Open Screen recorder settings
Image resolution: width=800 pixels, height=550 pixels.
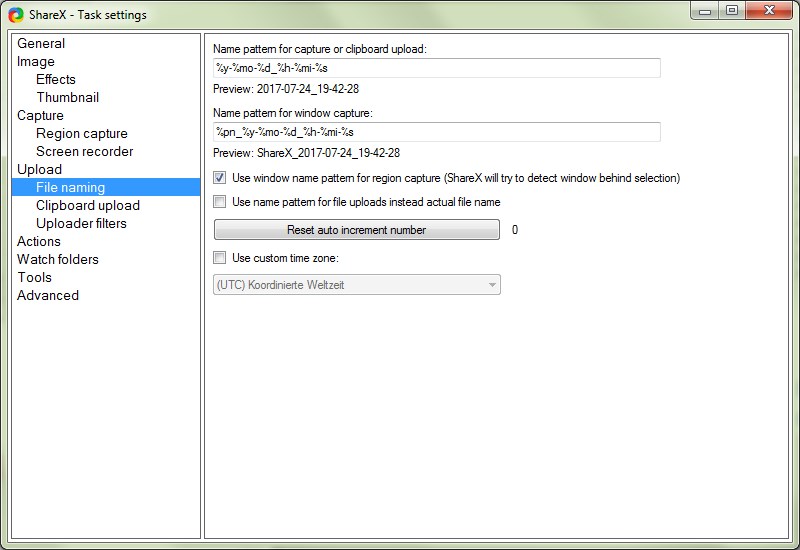pyautogui.click(x=85, y=151)
